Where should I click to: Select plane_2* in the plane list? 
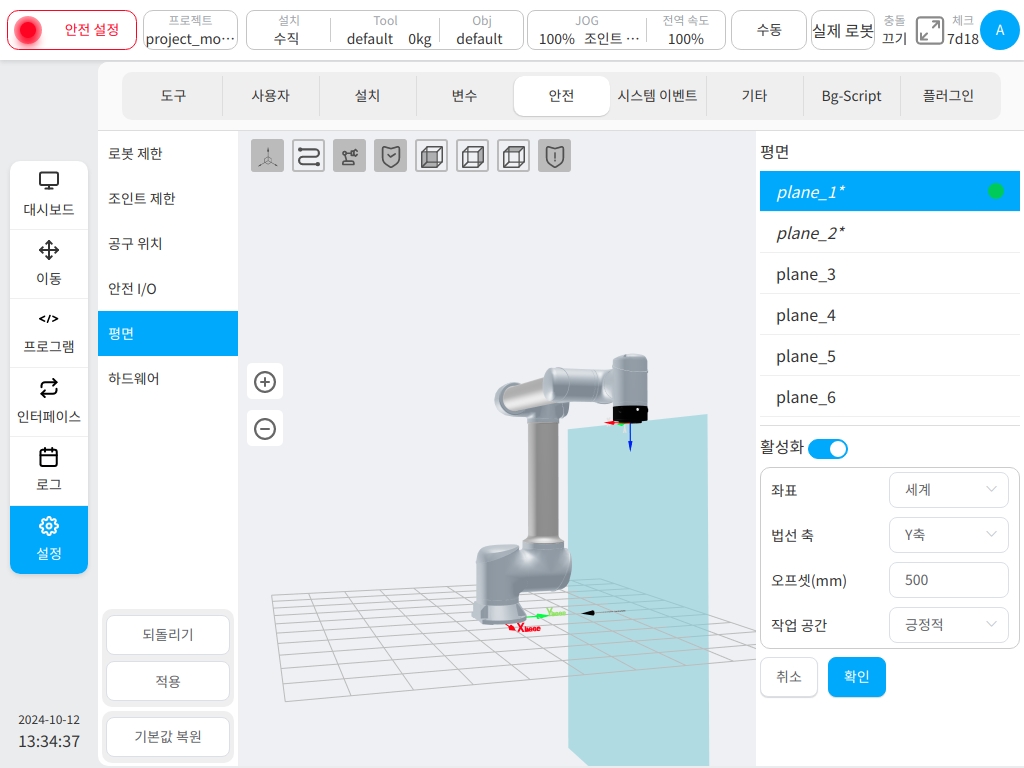click(889, 232)
